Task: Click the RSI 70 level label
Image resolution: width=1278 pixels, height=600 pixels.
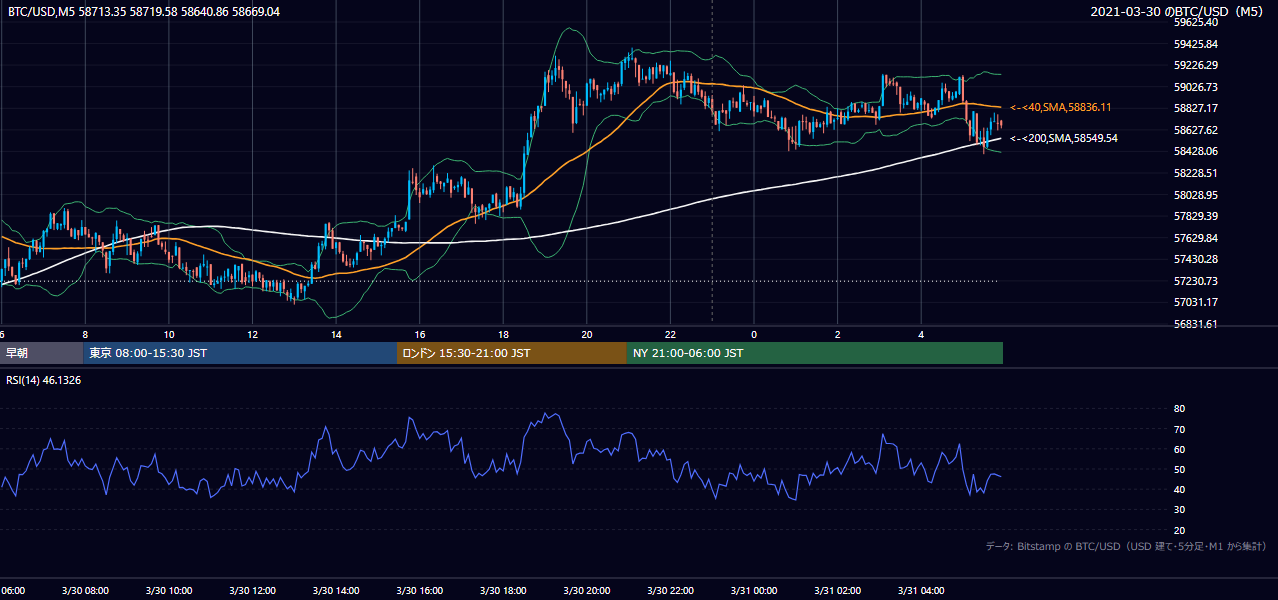Action: pos(1179,429)
